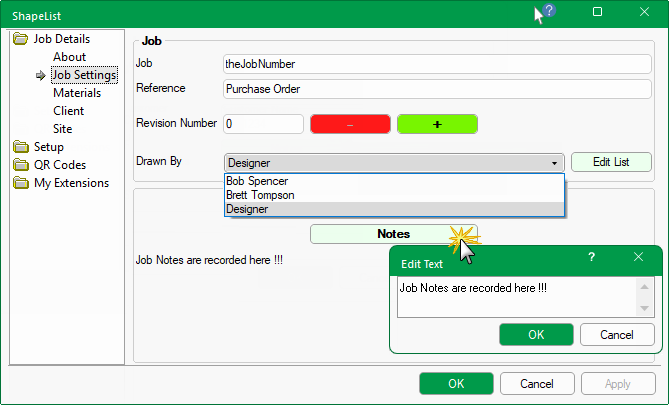Open the Setup folder icon

pyautogui.click(x=20, y=147)
